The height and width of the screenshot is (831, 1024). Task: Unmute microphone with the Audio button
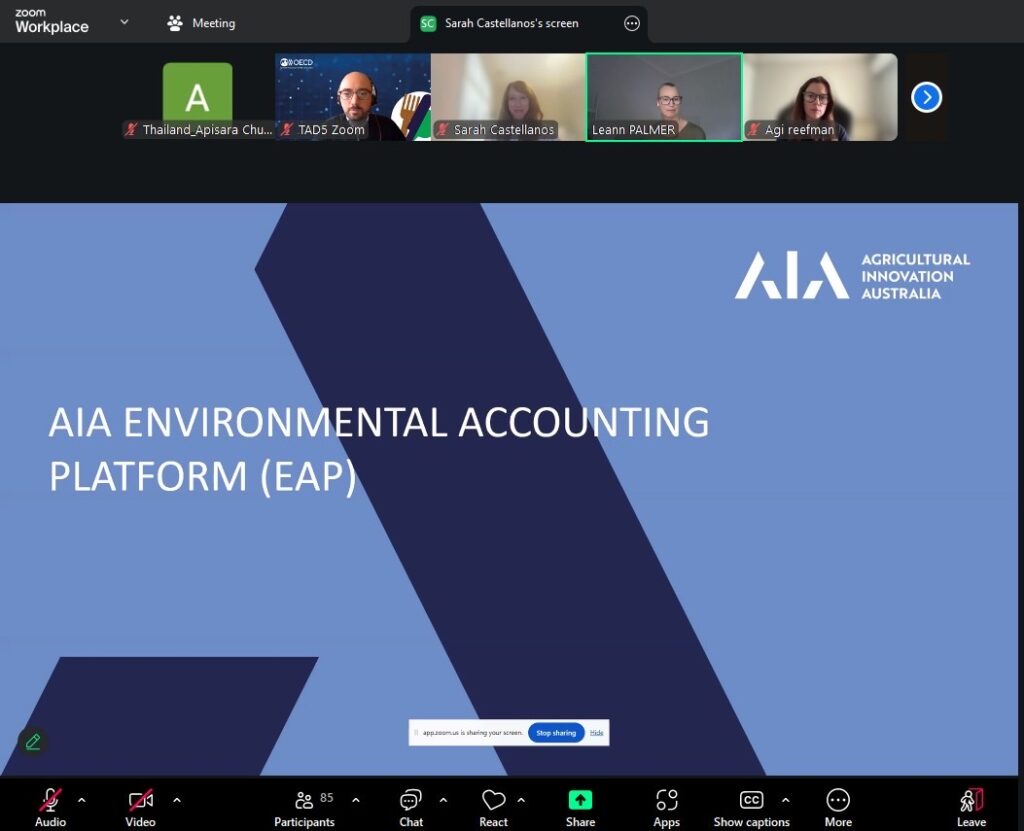coord(50,801)
